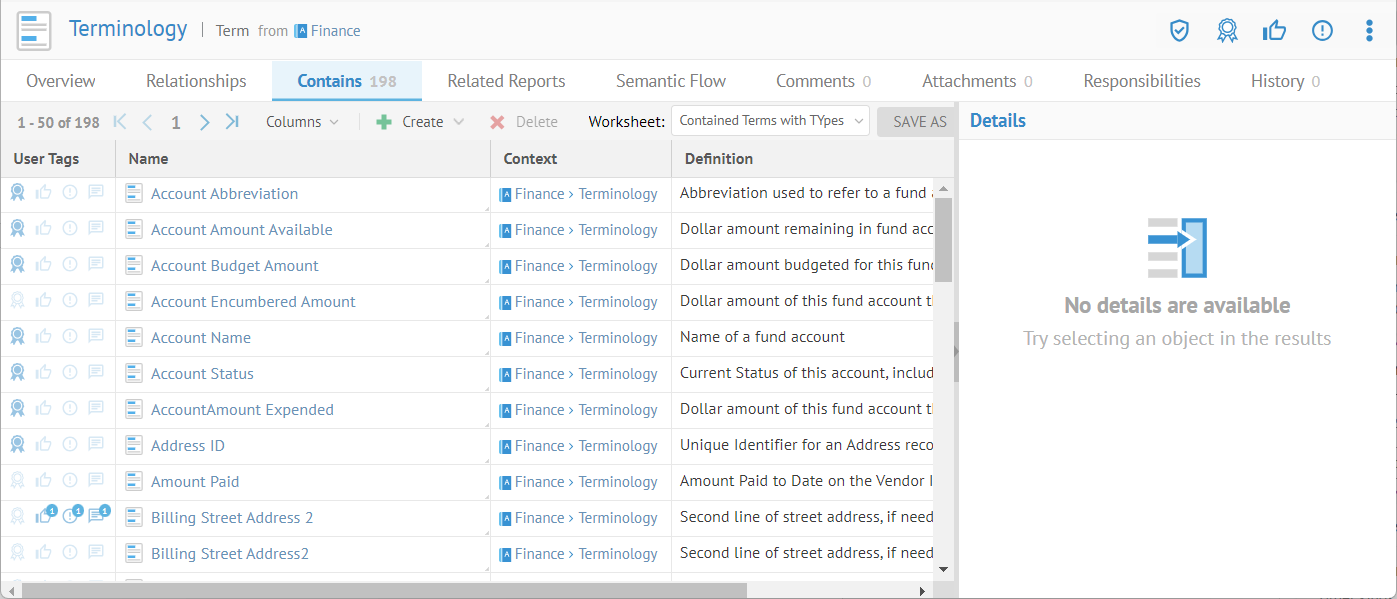Click the SAVE AS button

pos(918,122)
